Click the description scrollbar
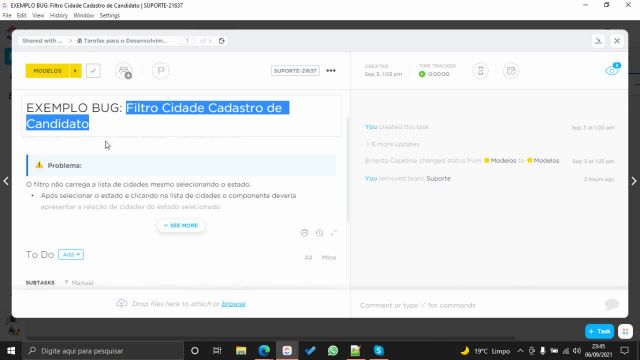 point(348,169)
